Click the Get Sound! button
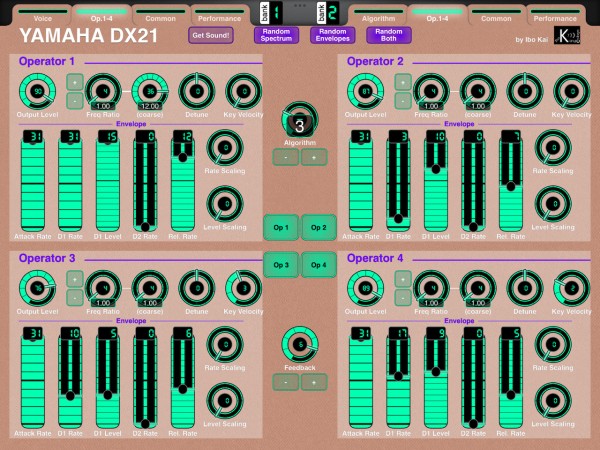The image size is (600, 450). point(211,35)
